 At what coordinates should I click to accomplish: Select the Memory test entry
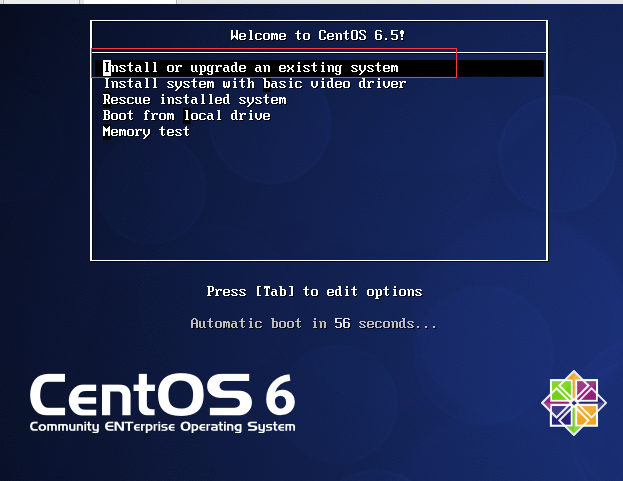146,131
